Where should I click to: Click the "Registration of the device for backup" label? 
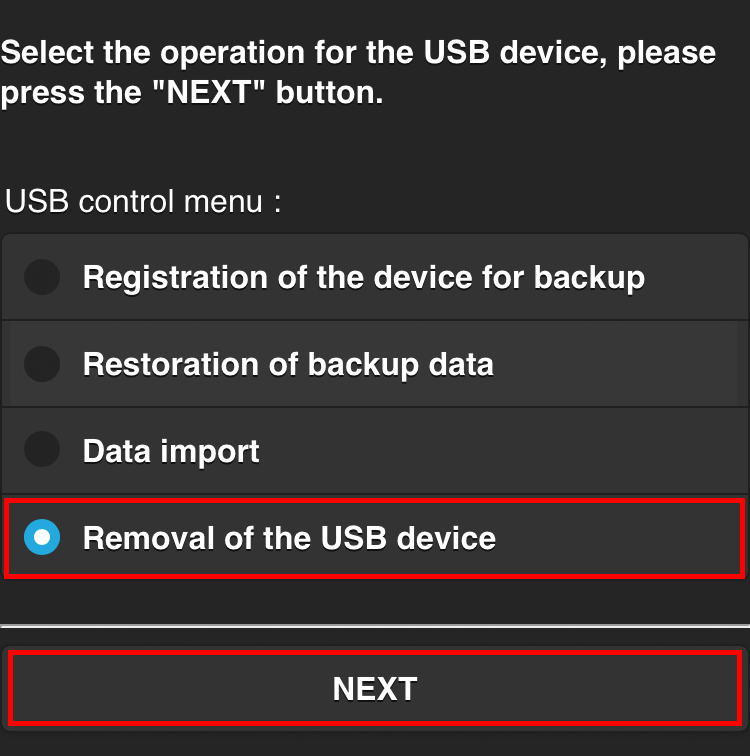click(x=363, y=277)
